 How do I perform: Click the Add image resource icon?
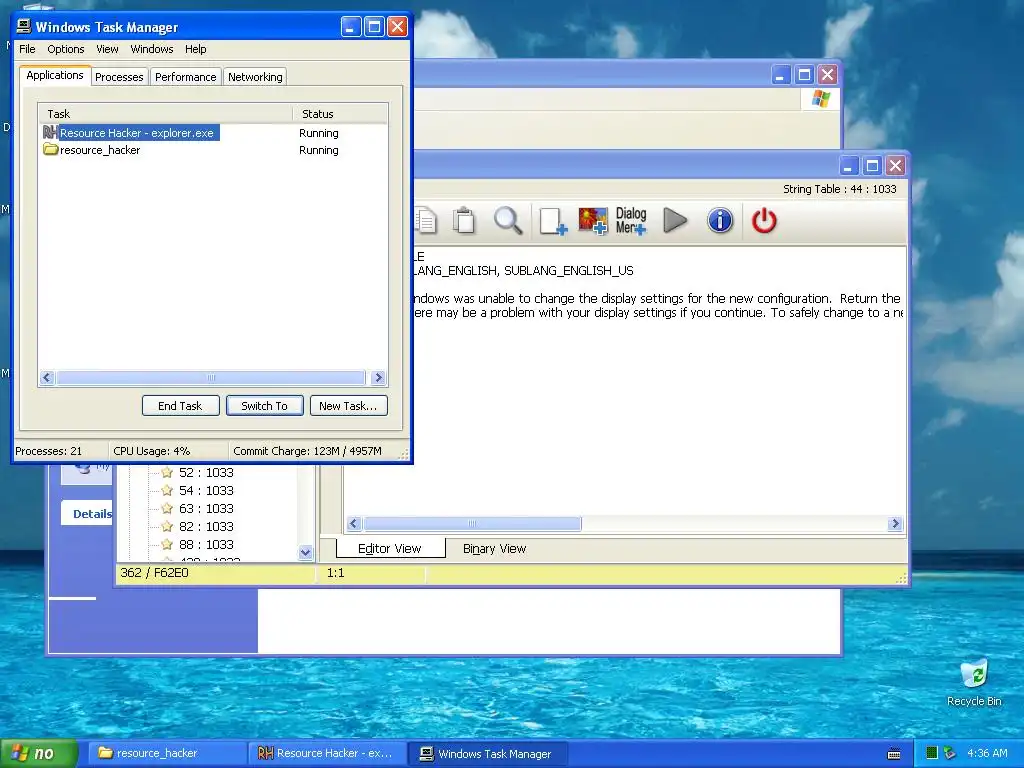point(592,221)
